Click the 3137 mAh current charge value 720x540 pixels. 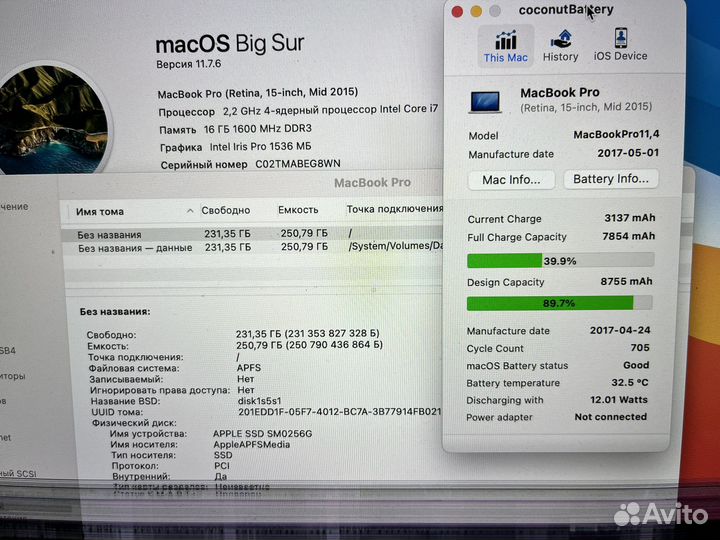pos(630,218)
